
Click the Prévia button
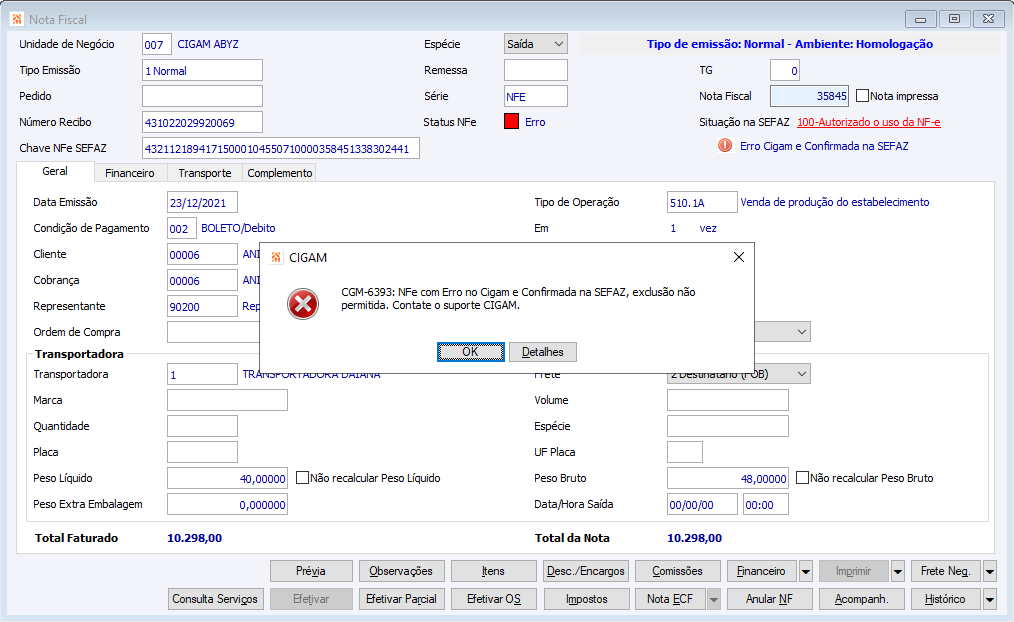[x=311, y=572]
